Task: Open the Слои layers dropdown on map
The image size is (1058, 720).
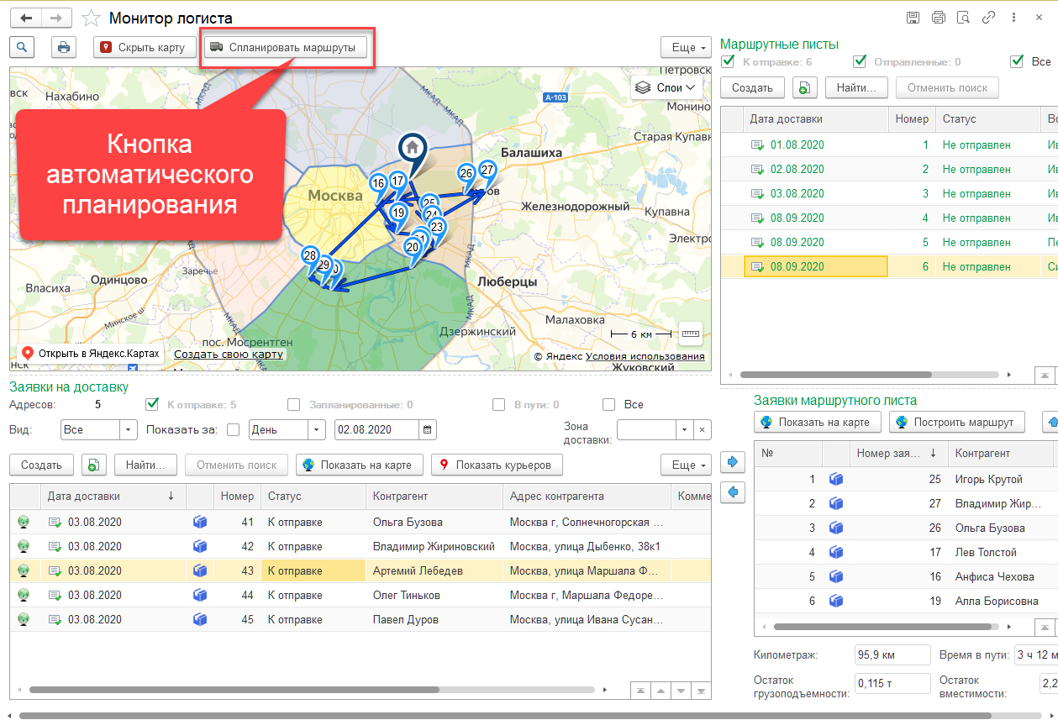Action: coord(668,88)
